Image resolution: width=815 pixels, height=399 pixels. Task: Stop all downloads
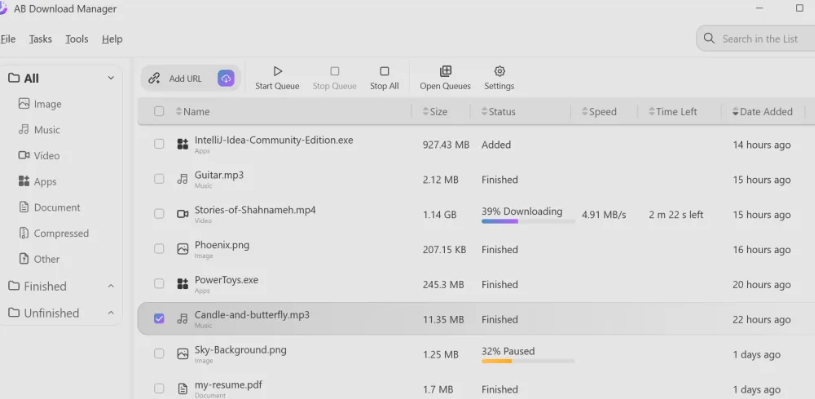tap(384, 78)
